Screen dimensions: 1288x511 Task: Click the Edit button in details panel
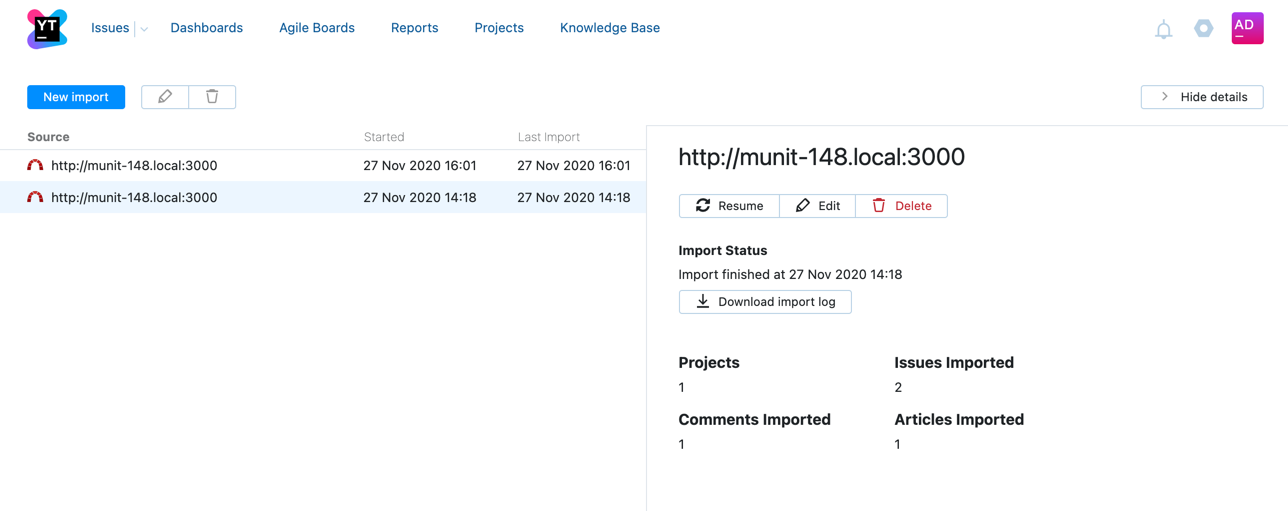[x=817, y=206]
